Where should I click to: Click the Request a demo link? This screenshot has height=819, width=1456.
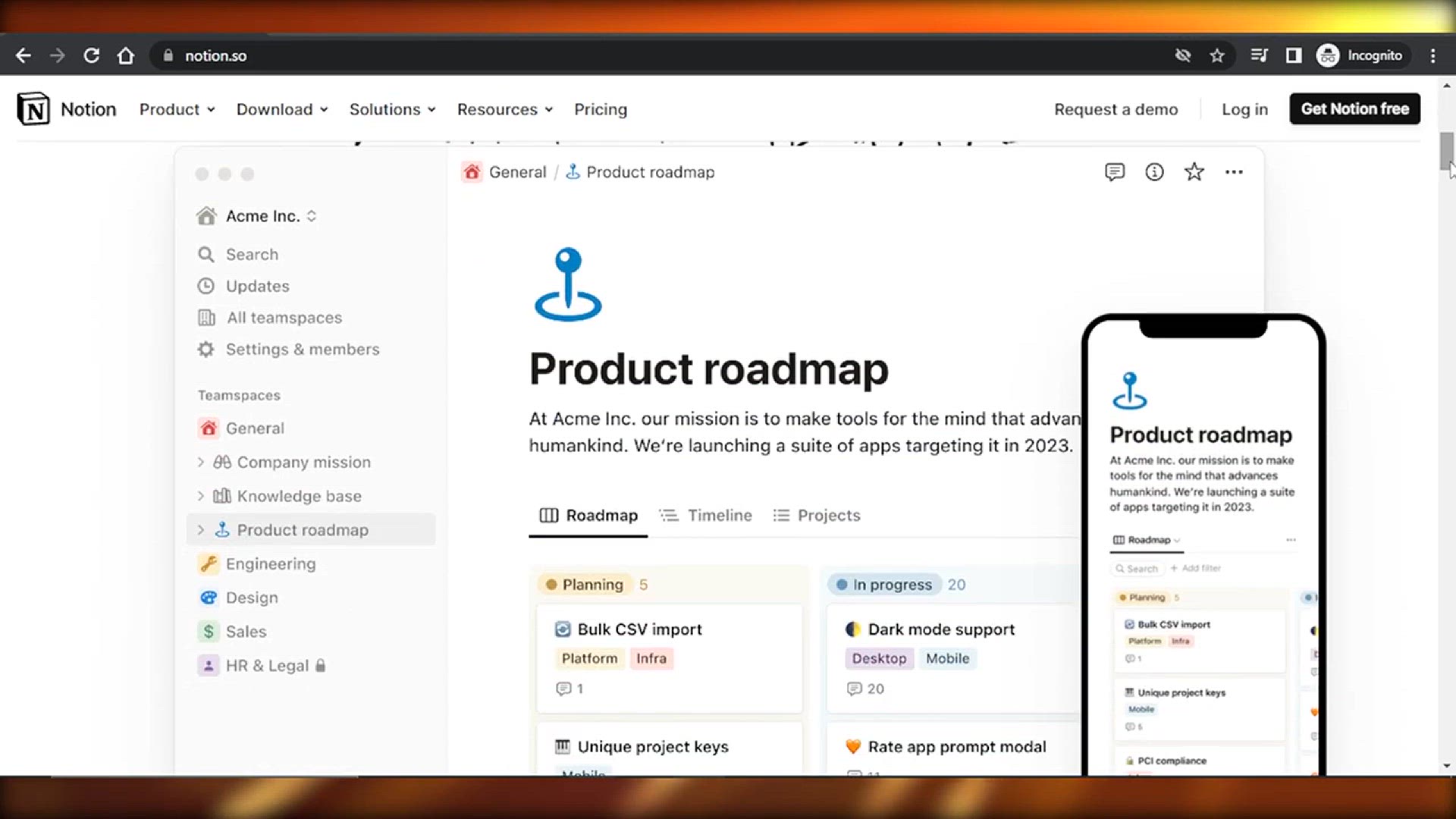pos(1116,109)
